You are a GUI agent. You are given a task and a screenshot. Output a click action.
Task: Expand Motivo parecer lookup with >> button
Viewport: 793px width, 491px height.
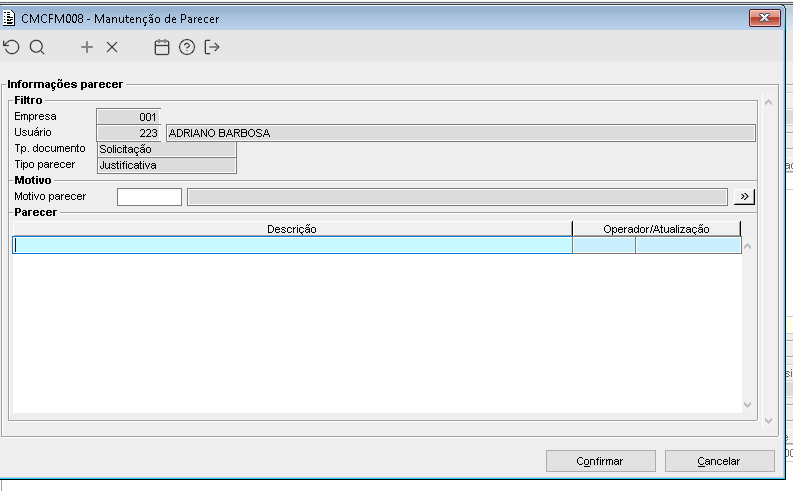(x=743, y=197)
